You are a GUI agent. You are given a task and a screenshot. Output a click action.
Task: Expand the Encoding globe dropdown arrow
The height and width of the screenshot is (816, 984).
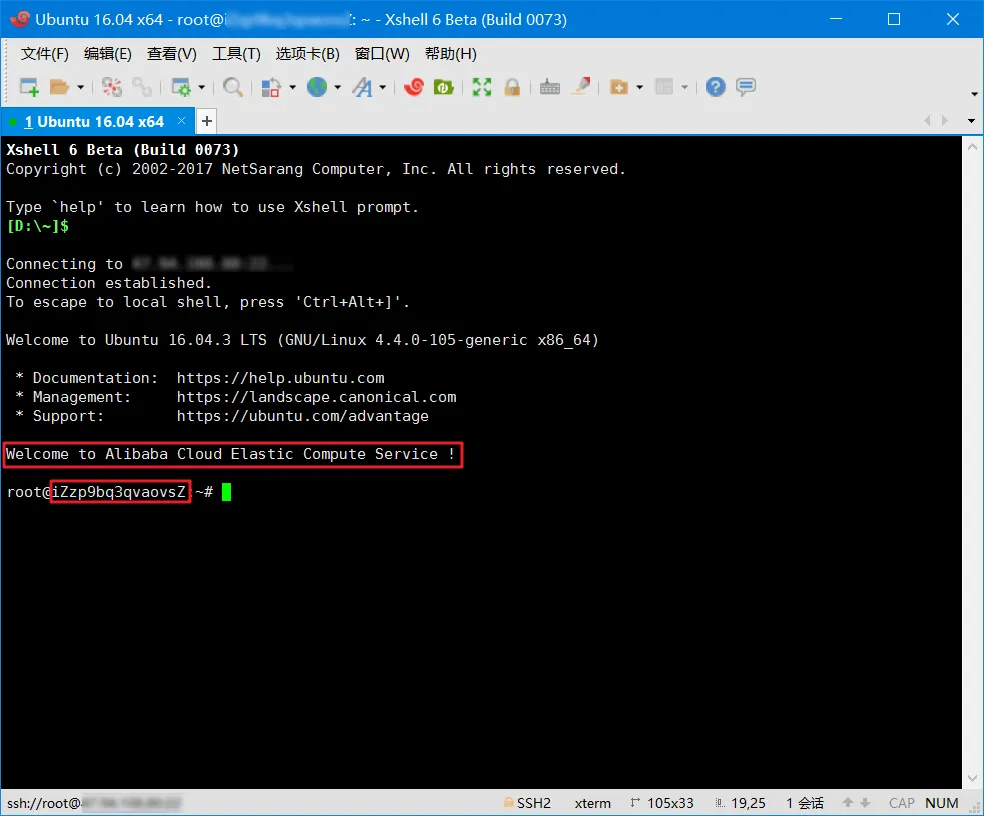pos(338,87)
